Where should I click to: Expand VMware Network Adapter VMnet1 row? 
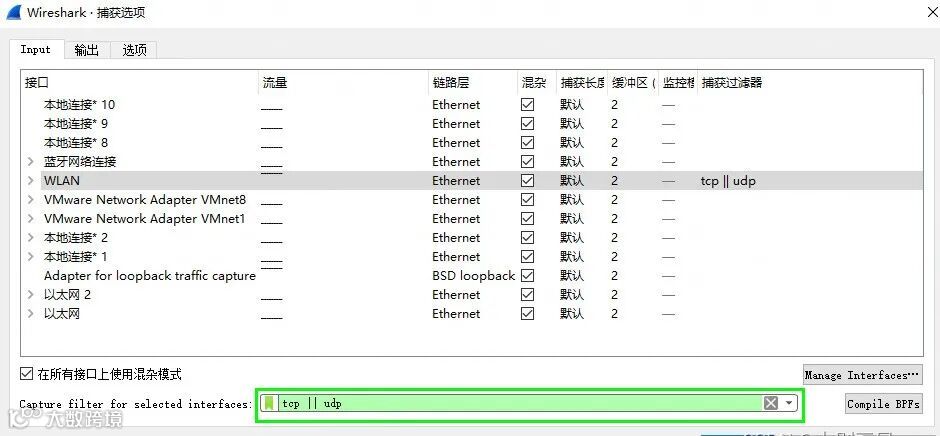(x=31, y=219)
